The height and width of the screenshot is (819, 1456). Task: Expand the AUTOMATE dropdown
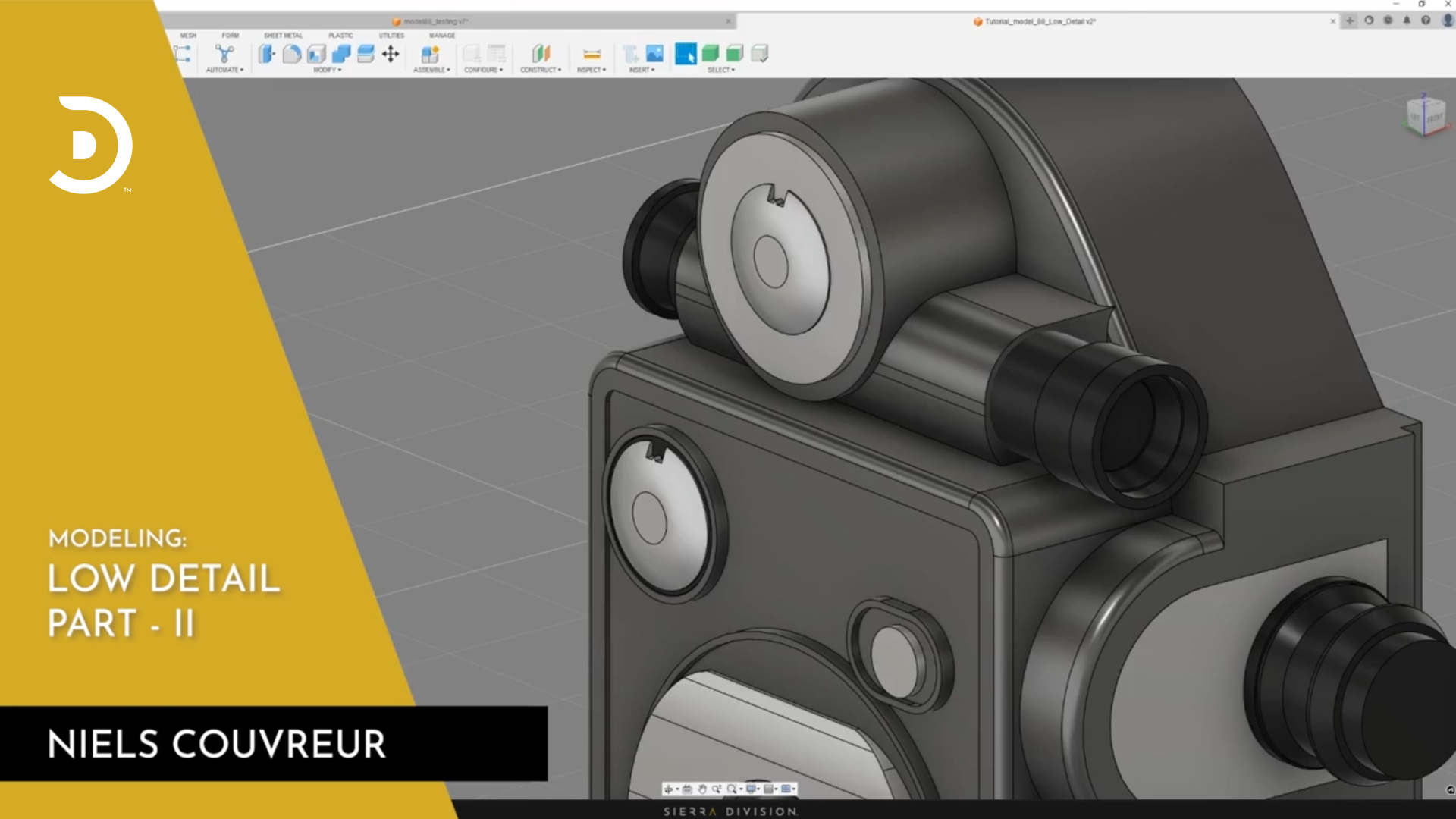point(224,70)
